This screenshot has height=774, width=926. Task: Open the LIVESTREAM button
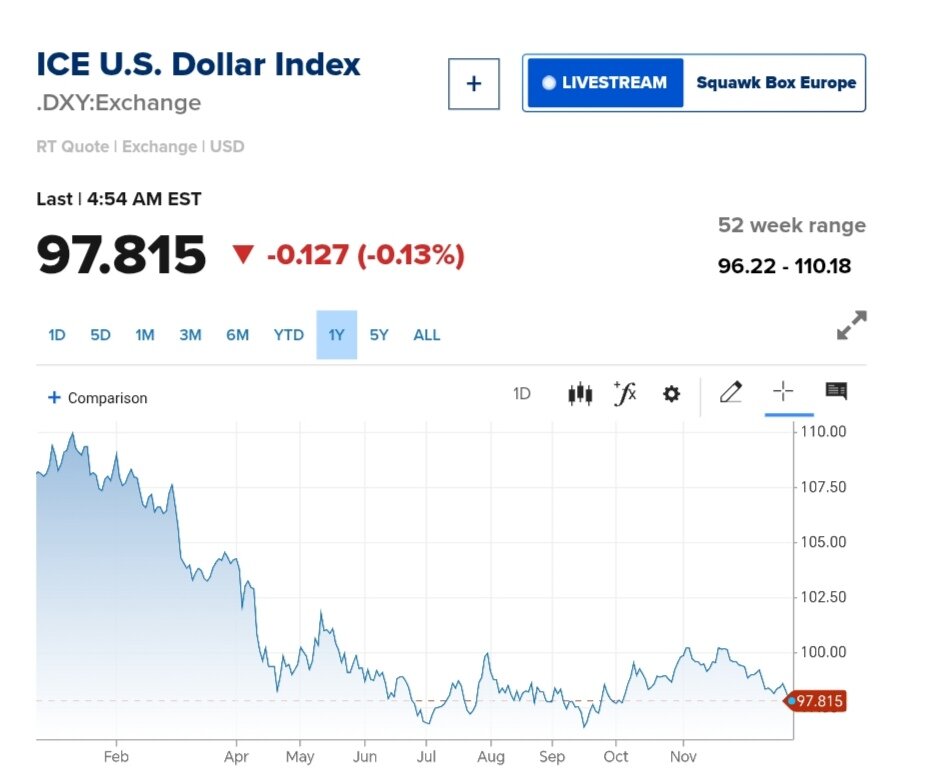click(604, 83)
